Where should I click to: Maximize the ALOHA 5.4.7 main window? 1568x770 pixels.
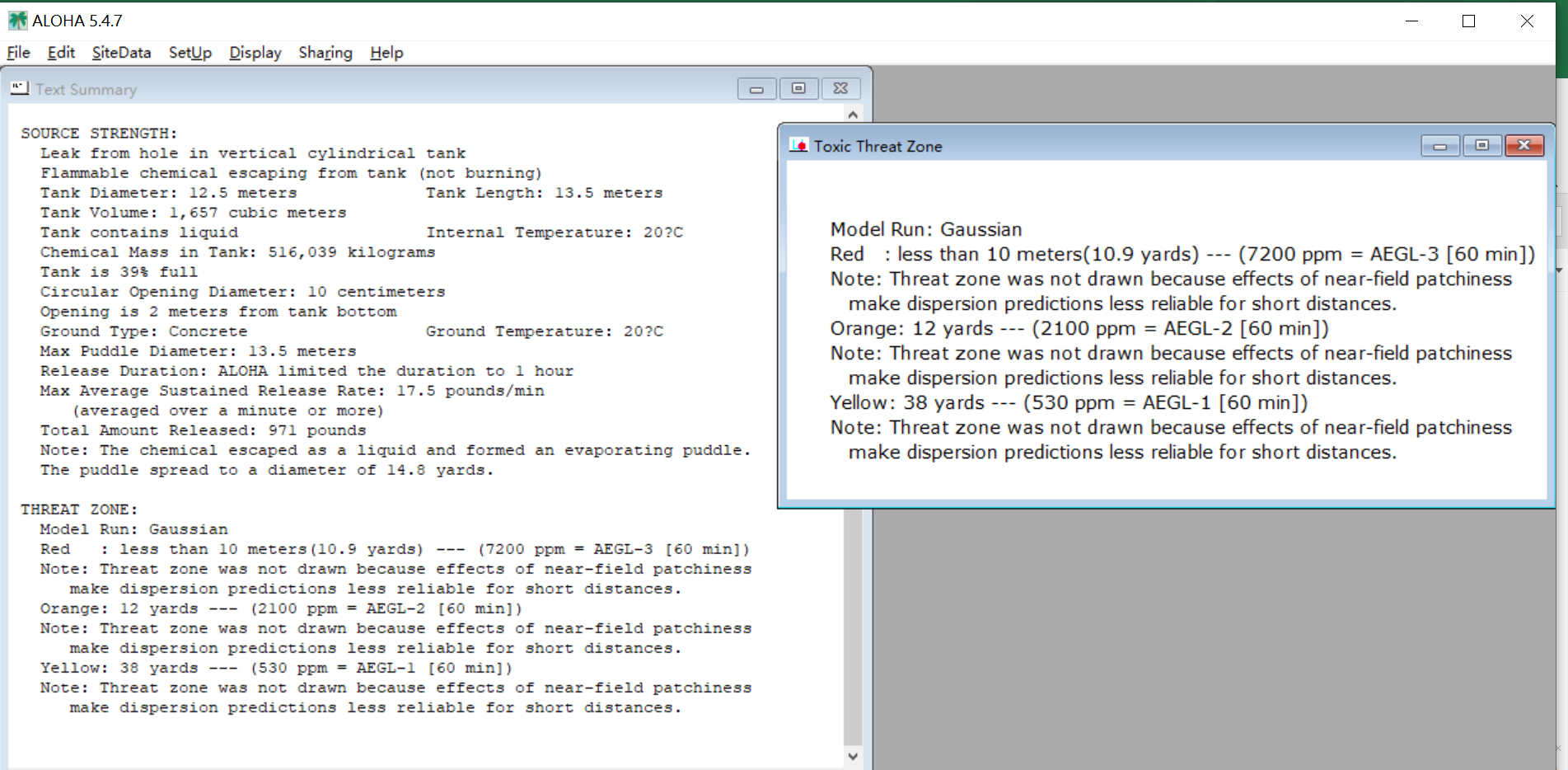[x=1468, y=21]
